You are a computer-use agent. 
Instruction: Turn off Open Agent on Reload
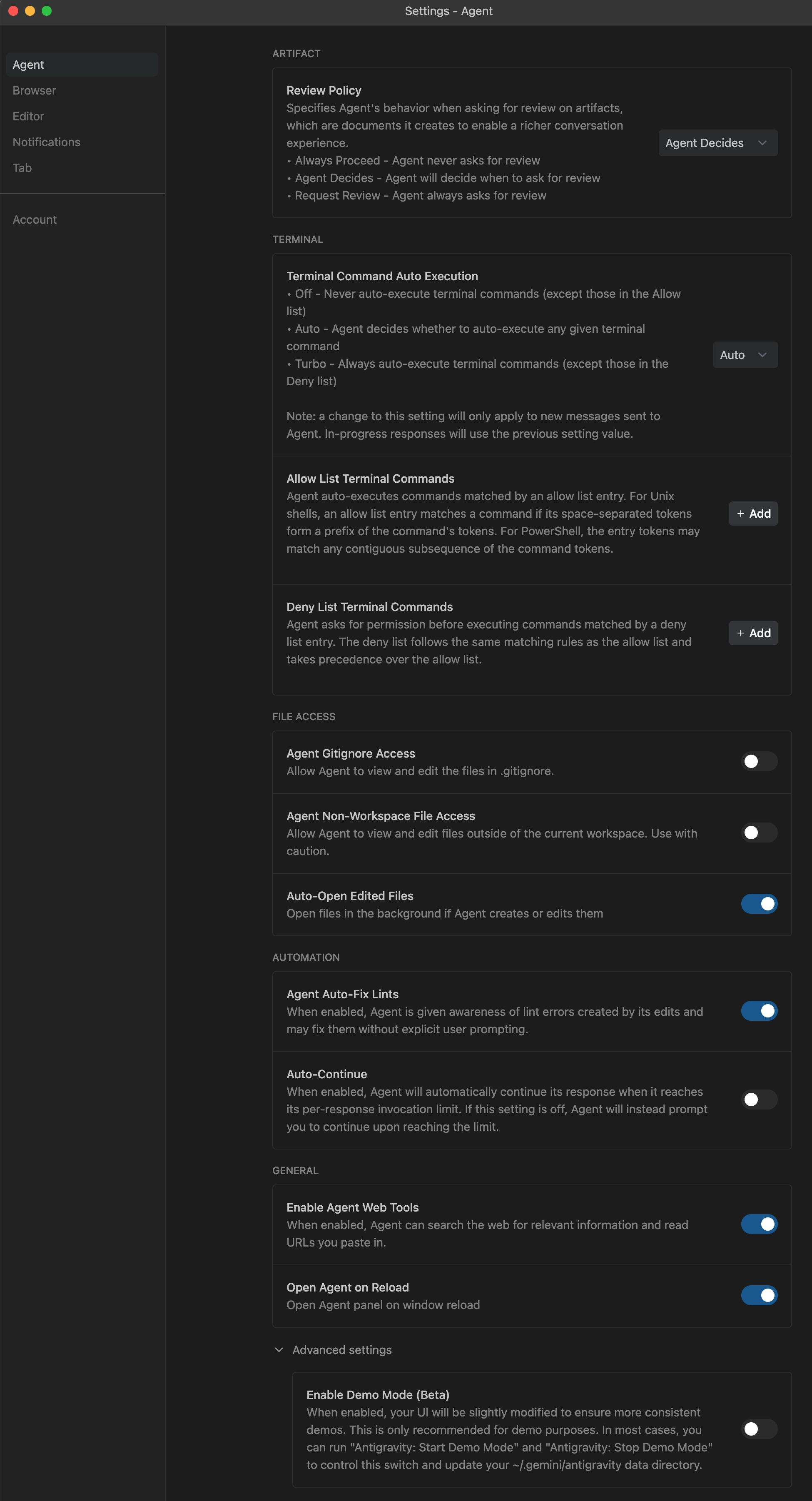(x=758, y=1295)
